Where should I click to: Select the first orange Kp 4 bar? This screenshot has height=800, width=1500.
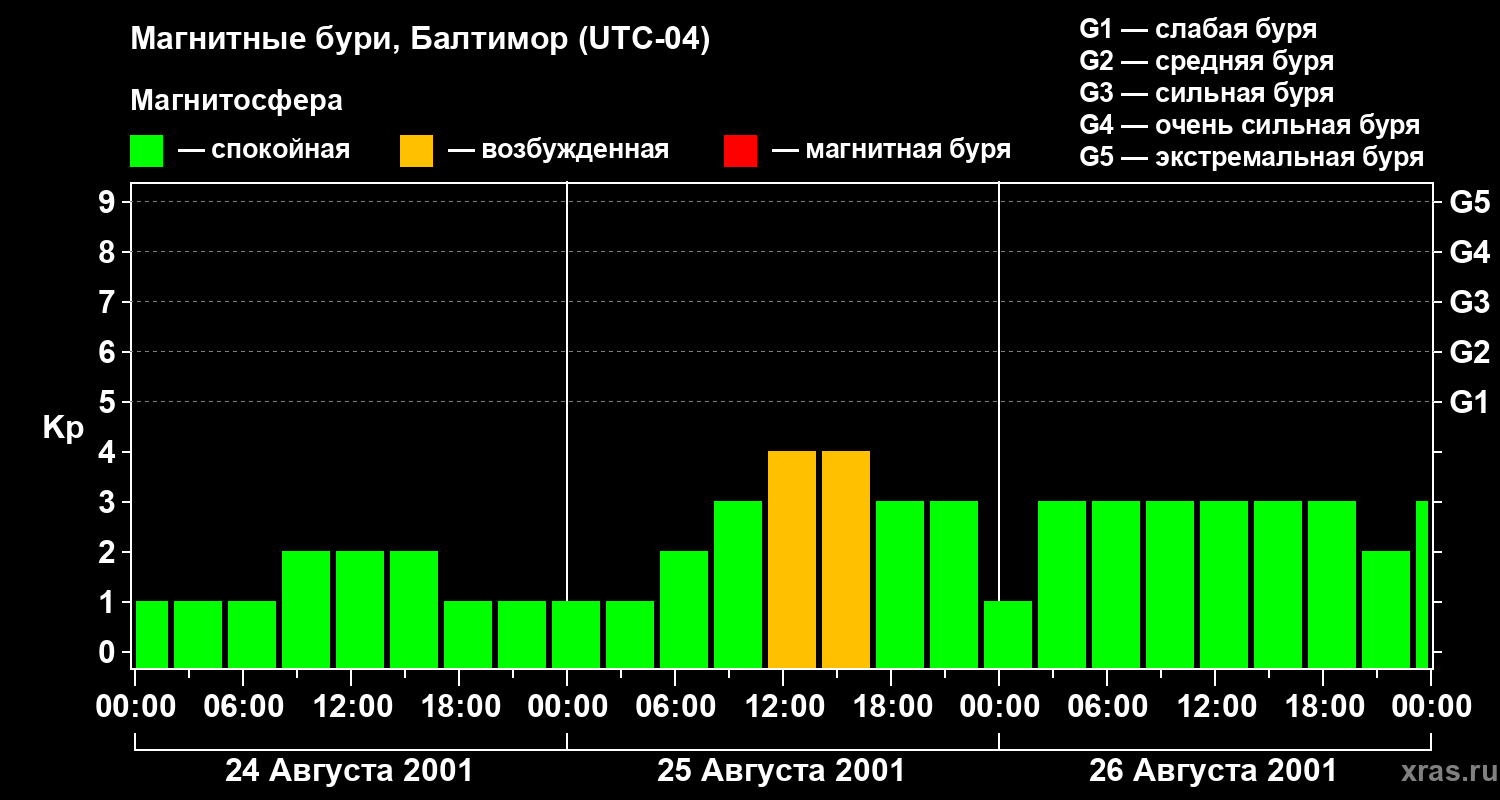(x=792, y=560)
